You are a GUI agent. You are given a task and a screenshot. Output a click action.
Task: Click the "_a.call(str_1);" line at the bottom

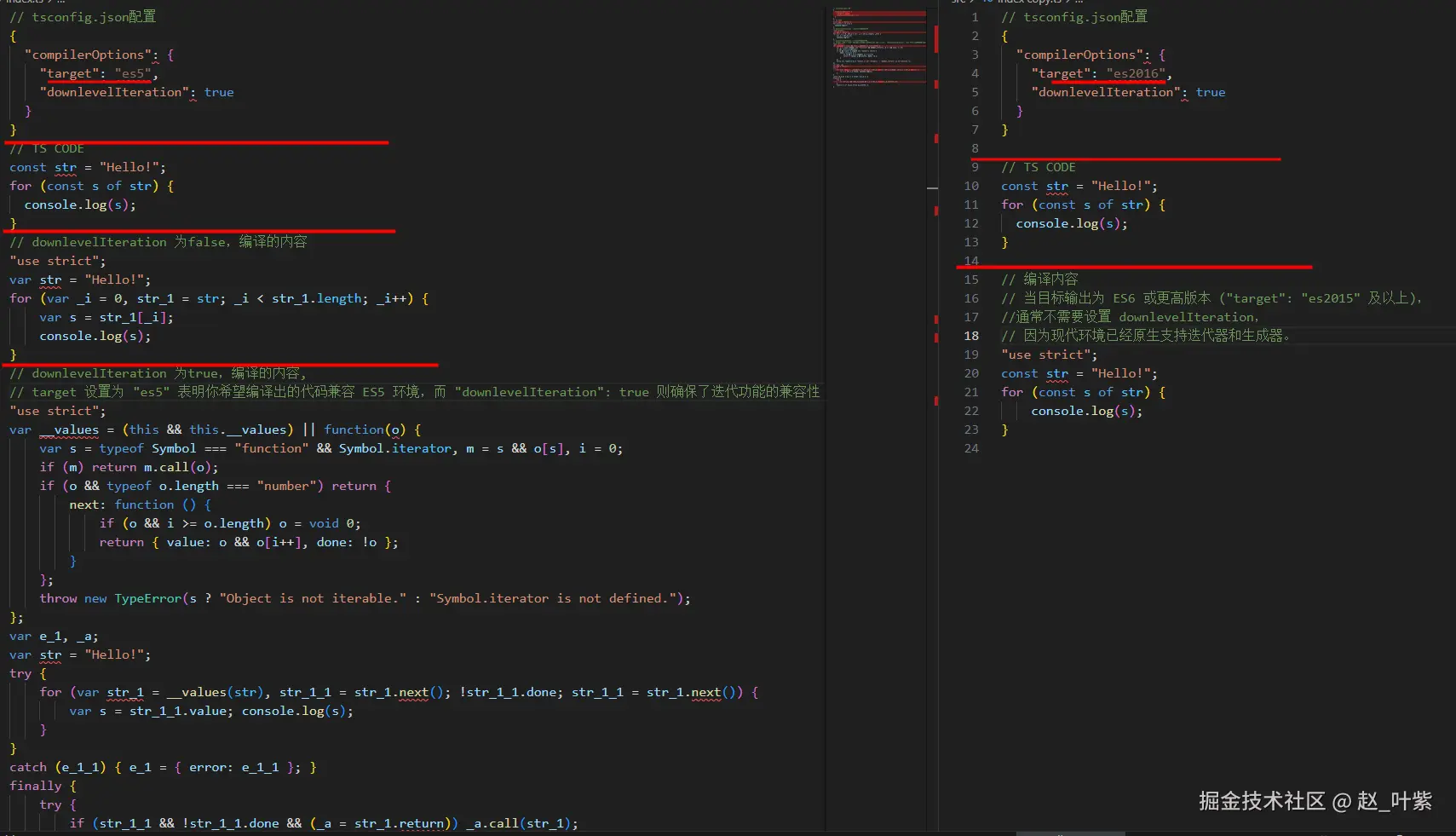[x=324, y=823]
